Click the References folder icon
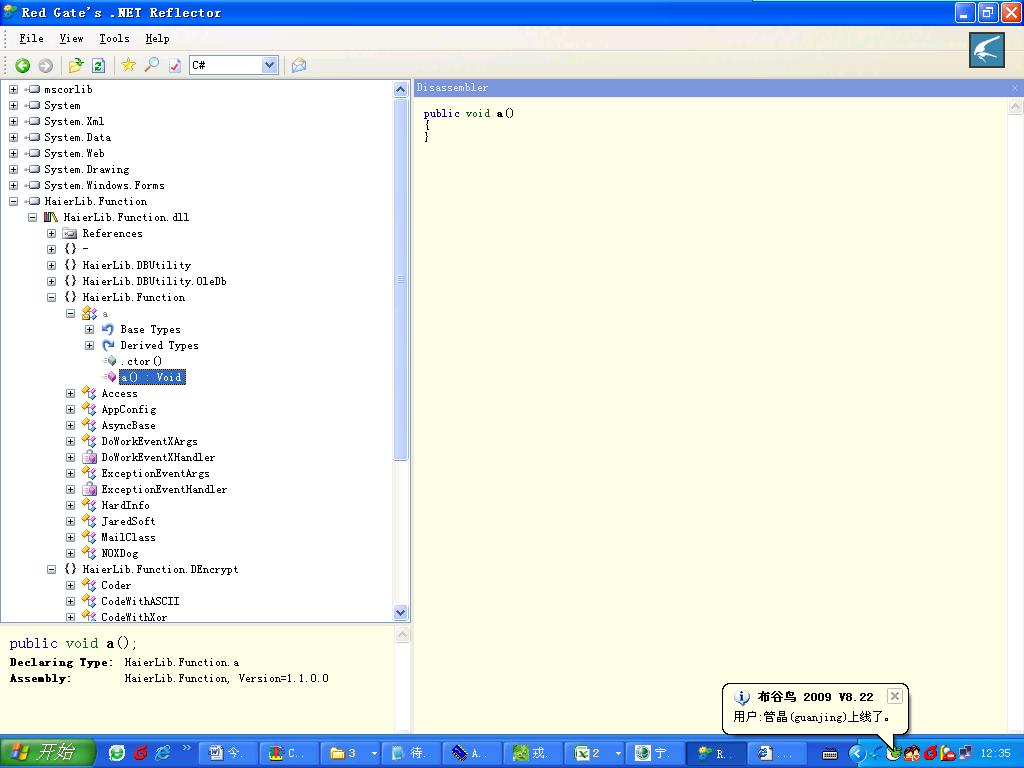Image resolution: width=1024 pixels, height=768 pixels. [x=70, y=234]
